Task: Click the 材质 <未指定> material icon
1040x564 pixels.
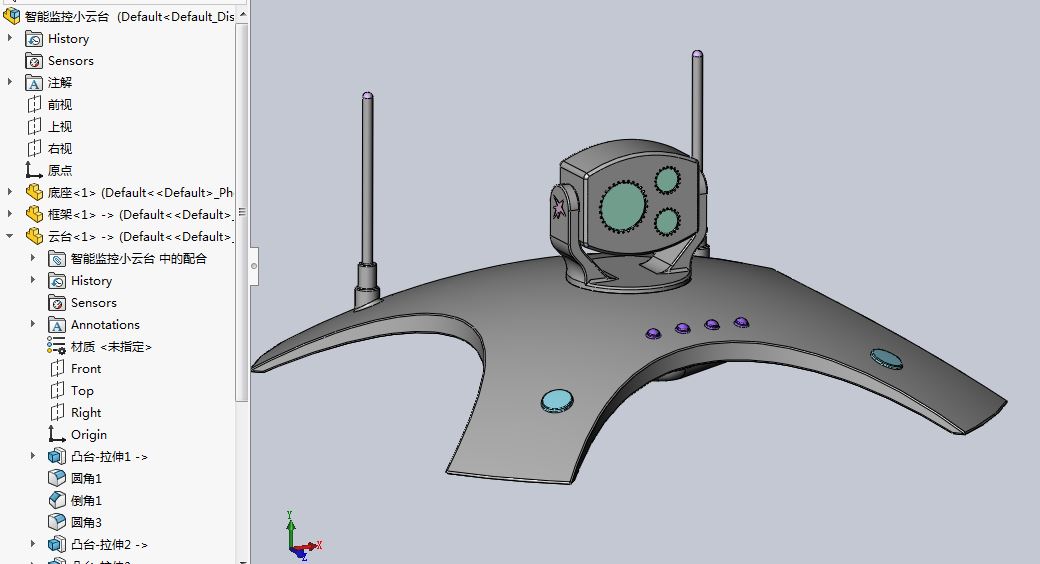Action: click(56, 346)
